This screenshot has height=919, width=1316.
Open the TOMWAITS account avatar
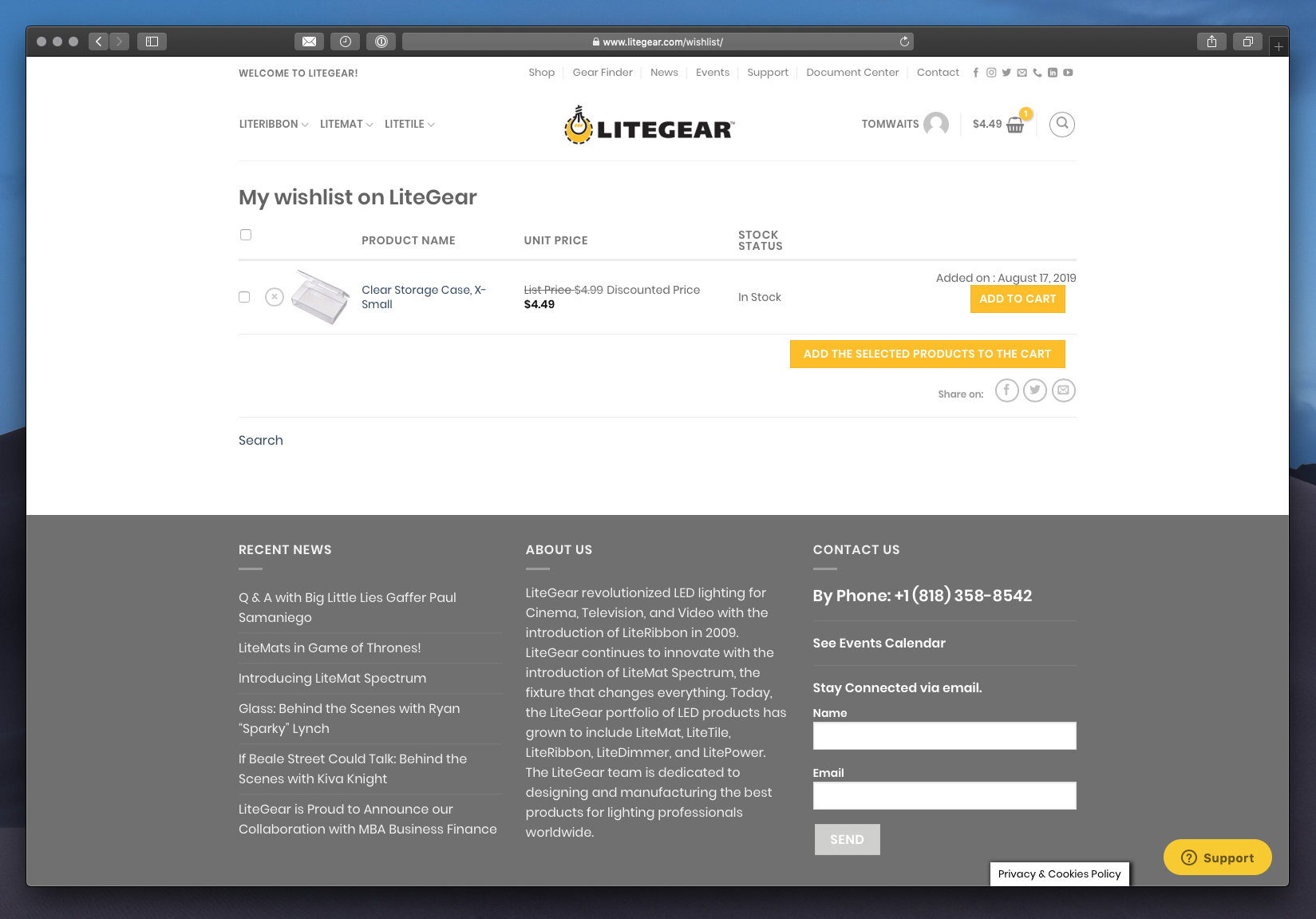936,125
